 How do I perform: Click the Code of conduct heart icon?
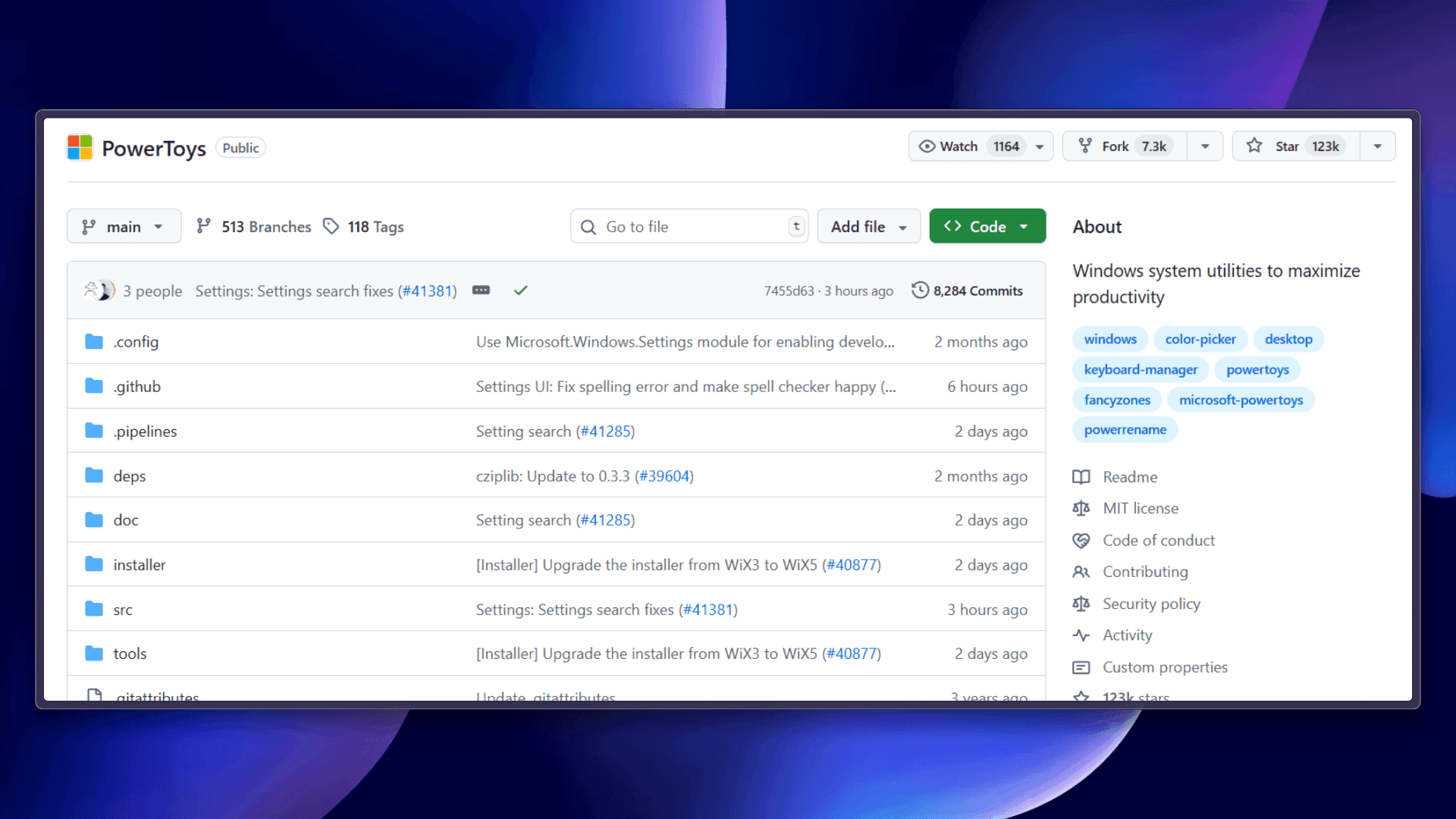[x=1081, y=541]
